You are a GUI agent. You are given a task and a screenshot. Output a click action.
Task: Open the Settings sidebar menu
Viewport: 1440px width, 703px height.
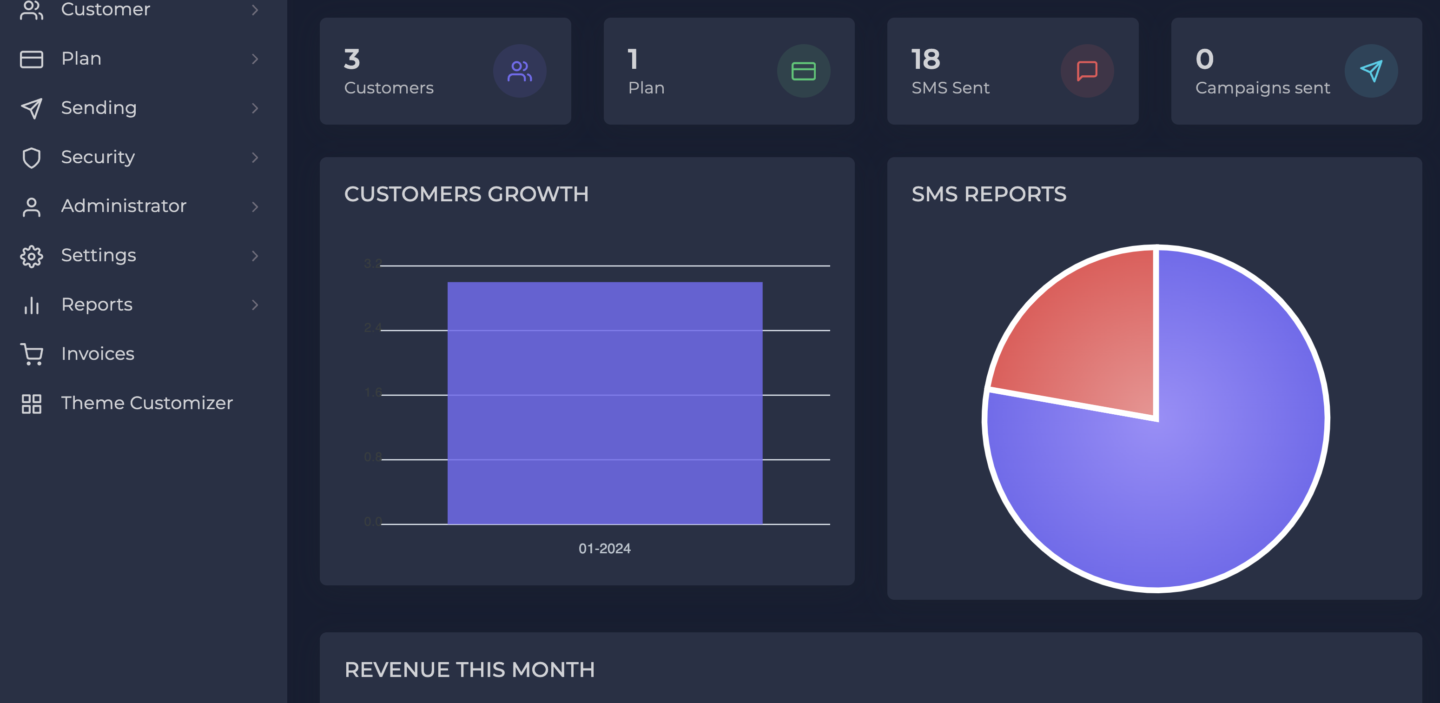(x=141, y=256)
